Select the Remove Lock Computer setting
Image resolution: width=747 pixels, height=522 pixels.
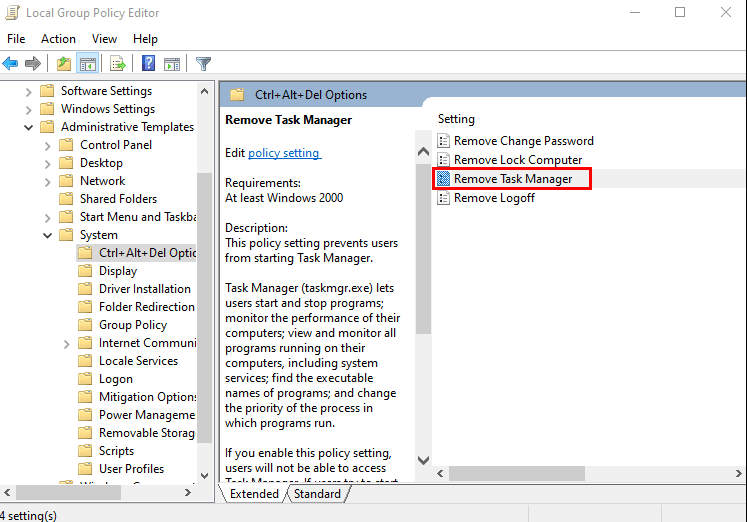click(x=518, y=160)
